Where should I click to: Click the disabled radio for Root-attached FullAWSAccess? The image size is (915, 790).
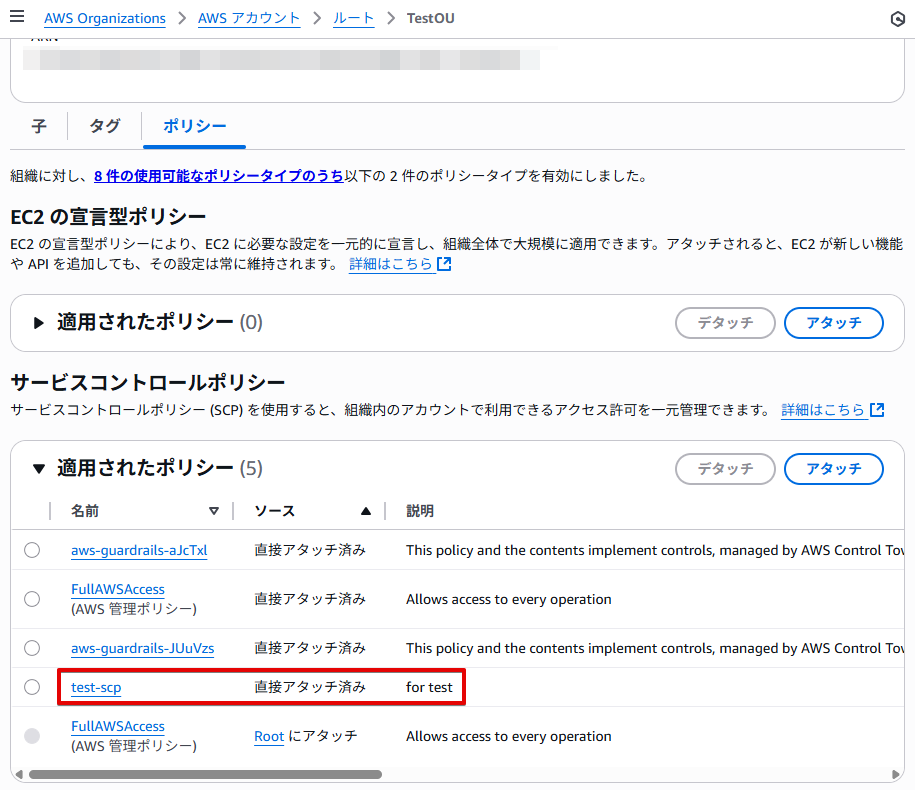coord(32,736)
